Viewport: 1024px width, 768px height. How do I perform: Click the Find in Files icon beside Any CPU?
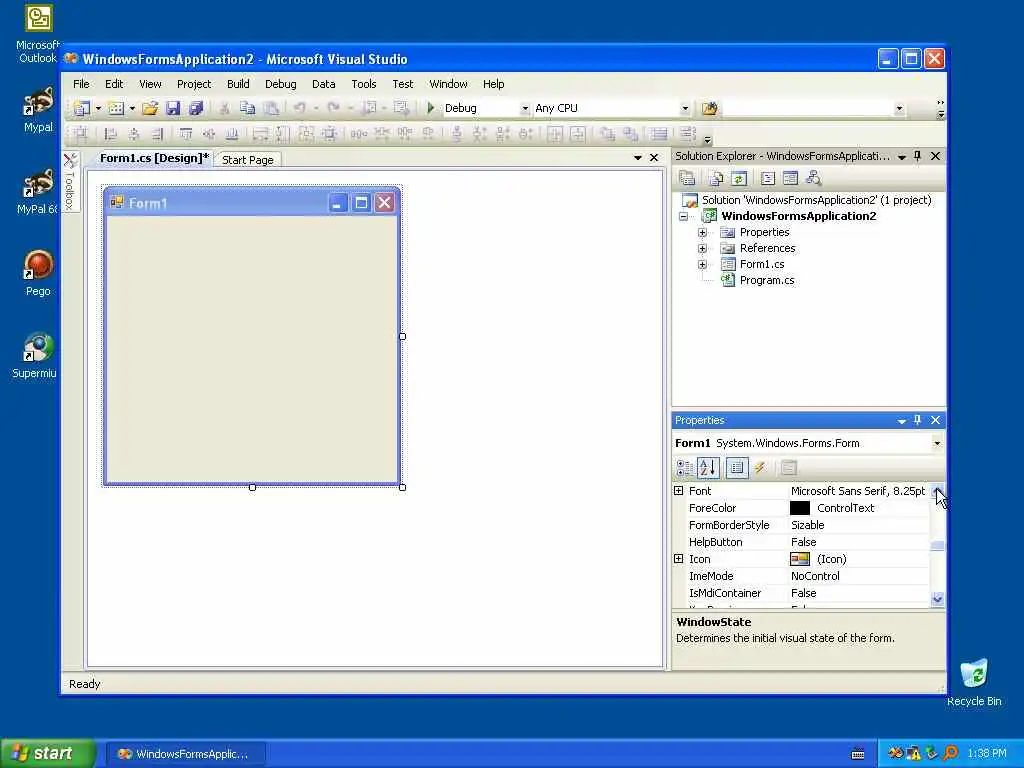pos(709,108)
